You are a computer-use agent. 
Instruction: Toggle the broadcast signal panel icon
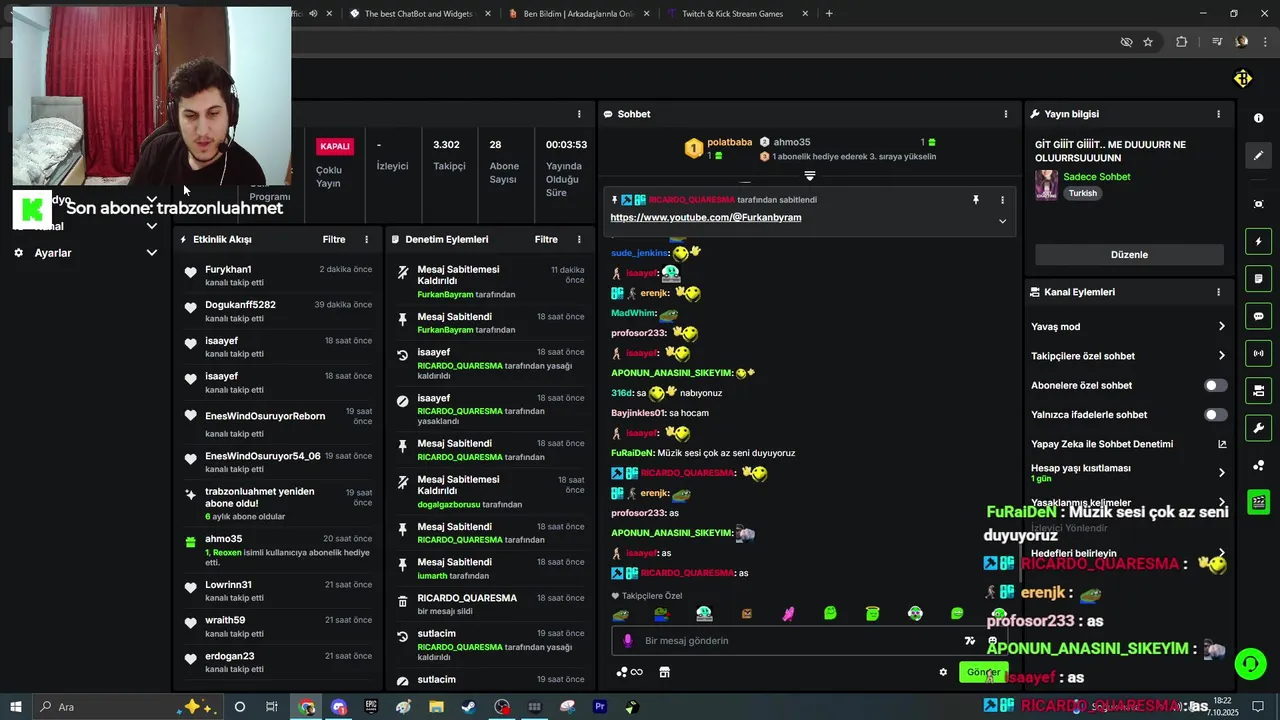point(1258,353)
